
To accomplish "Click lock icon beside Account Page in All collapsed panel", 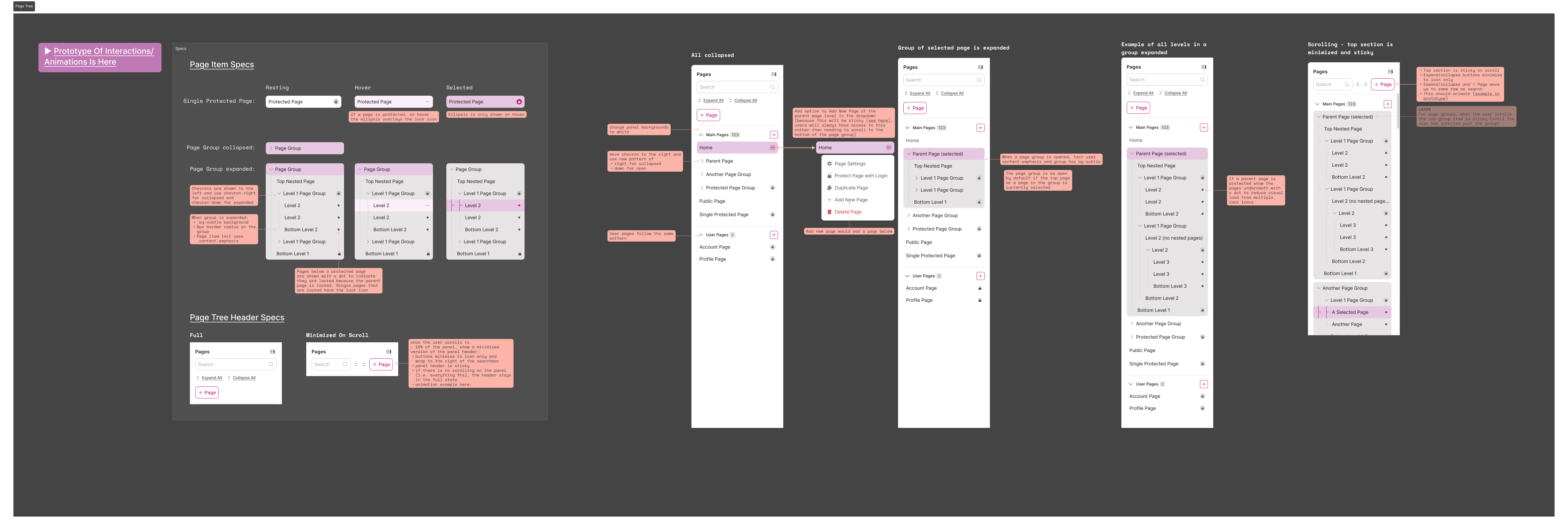I will (x=772, y=247).
